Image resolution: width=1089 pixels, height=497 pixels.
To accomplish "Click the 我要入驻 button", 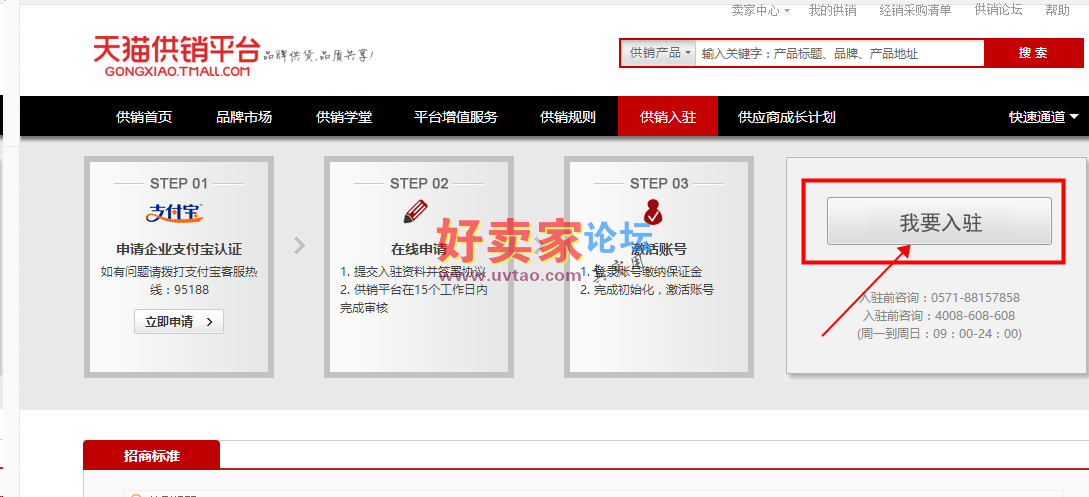I will [939, 222].
